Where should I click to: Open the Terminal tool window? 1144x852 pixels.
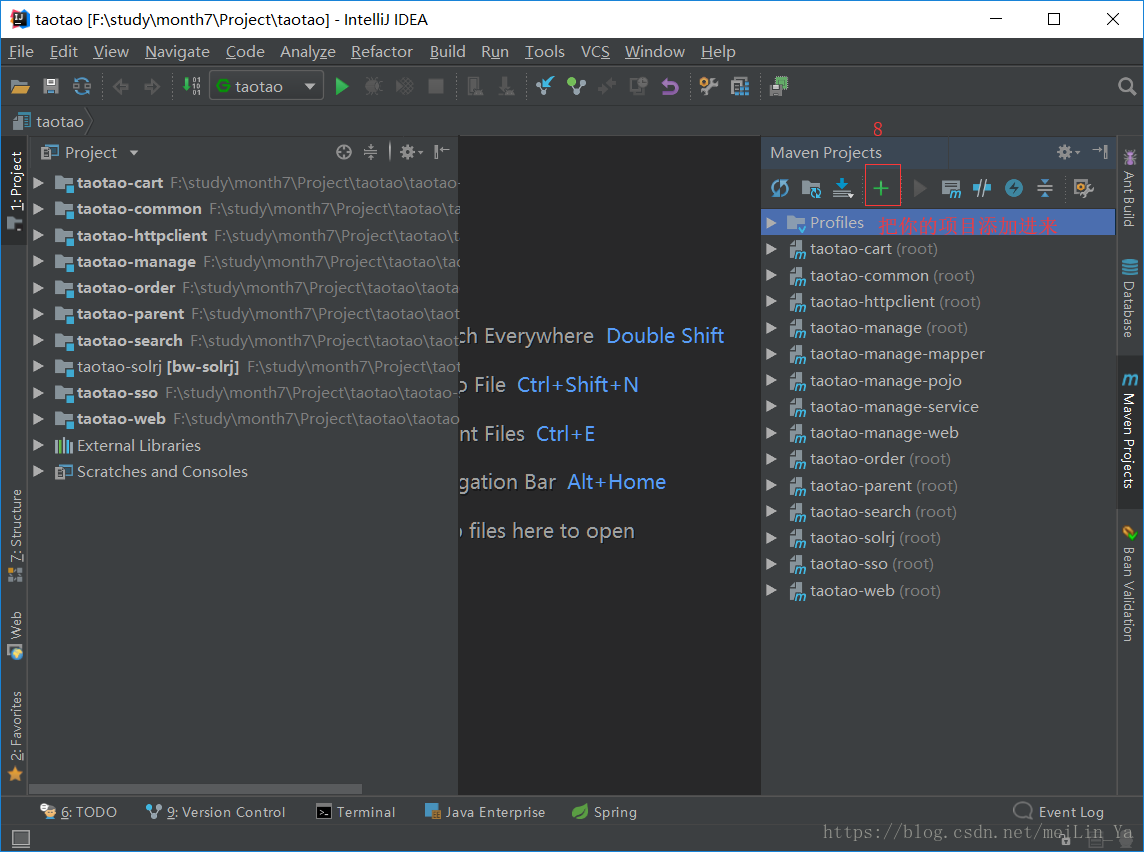point(355,812)
